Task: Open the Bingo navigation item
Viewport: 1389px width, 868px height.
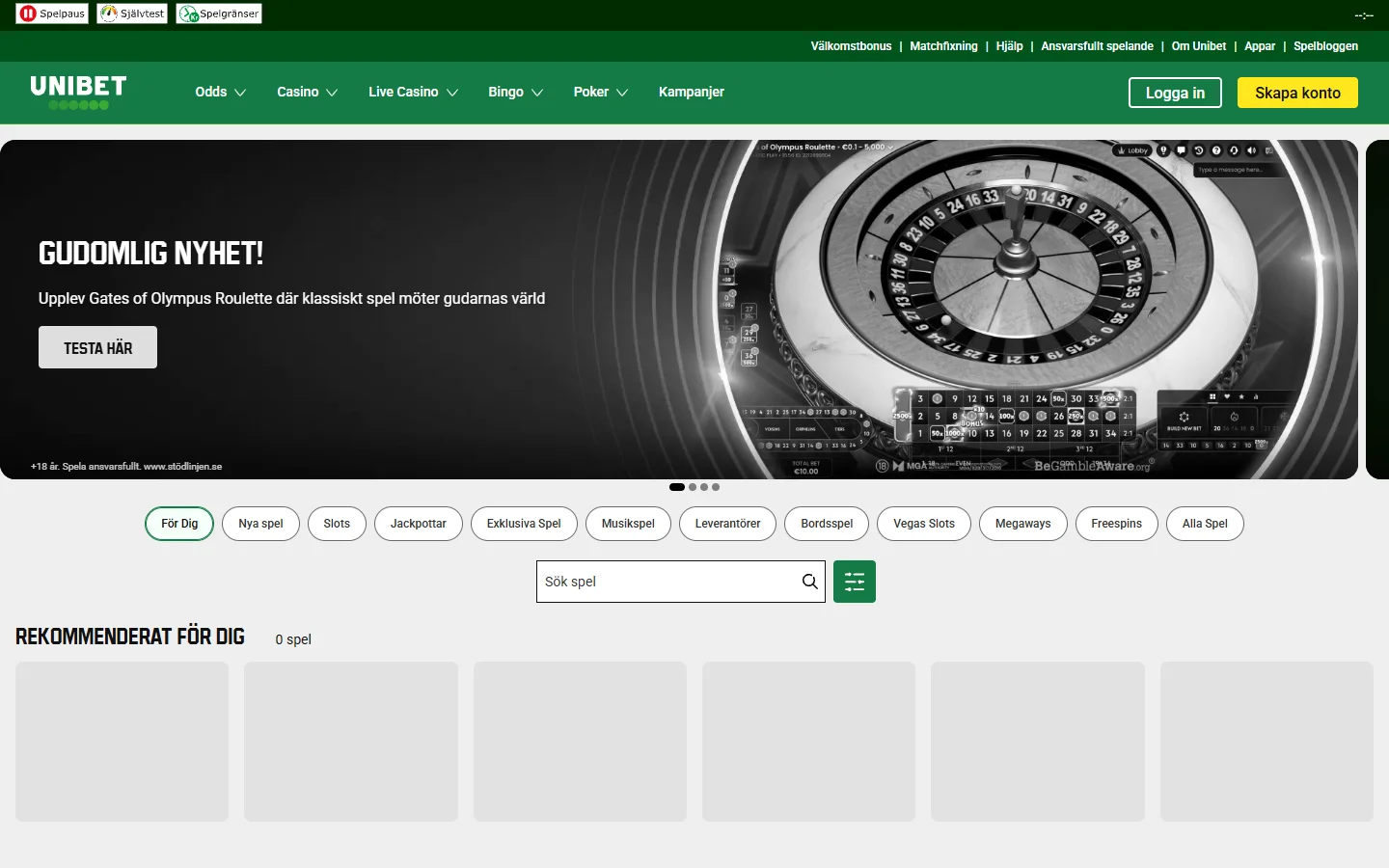Action: [505, 92]
